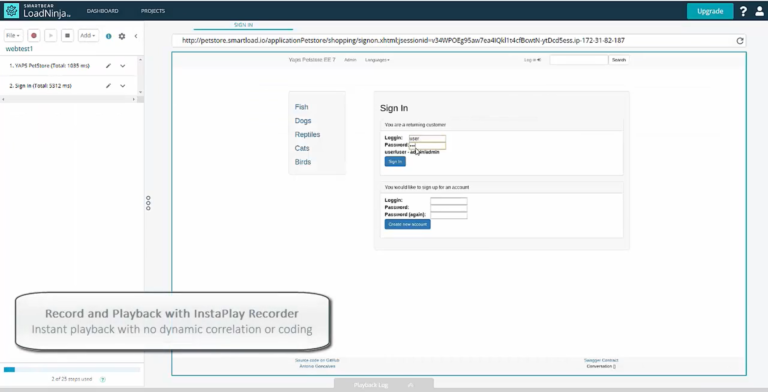The width and height of the screenshot is (768, 392).
Task: Open the File dropdown menu
Action: (x=13, y=36)
